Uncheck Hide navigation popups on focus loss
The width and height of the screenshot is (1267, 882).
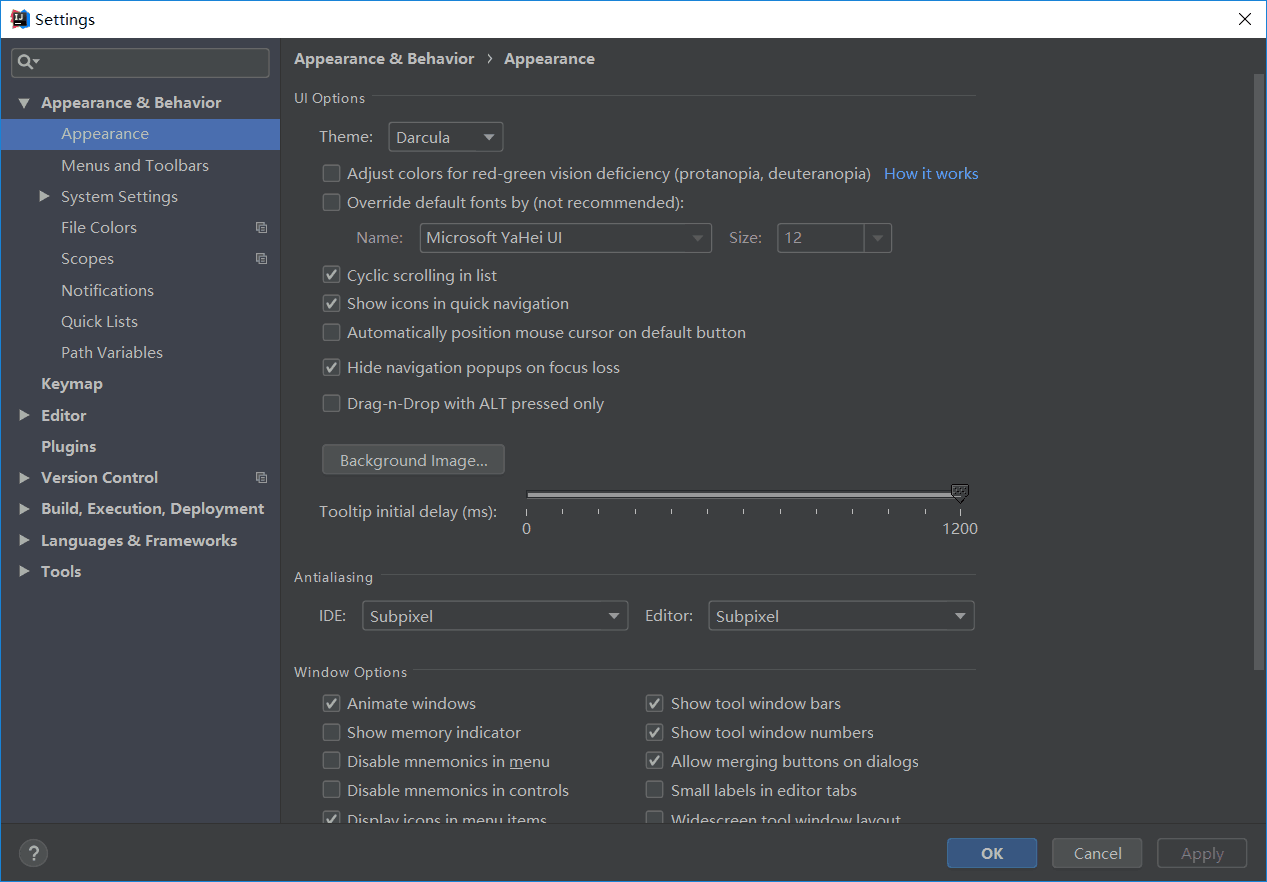pos(331,367)
